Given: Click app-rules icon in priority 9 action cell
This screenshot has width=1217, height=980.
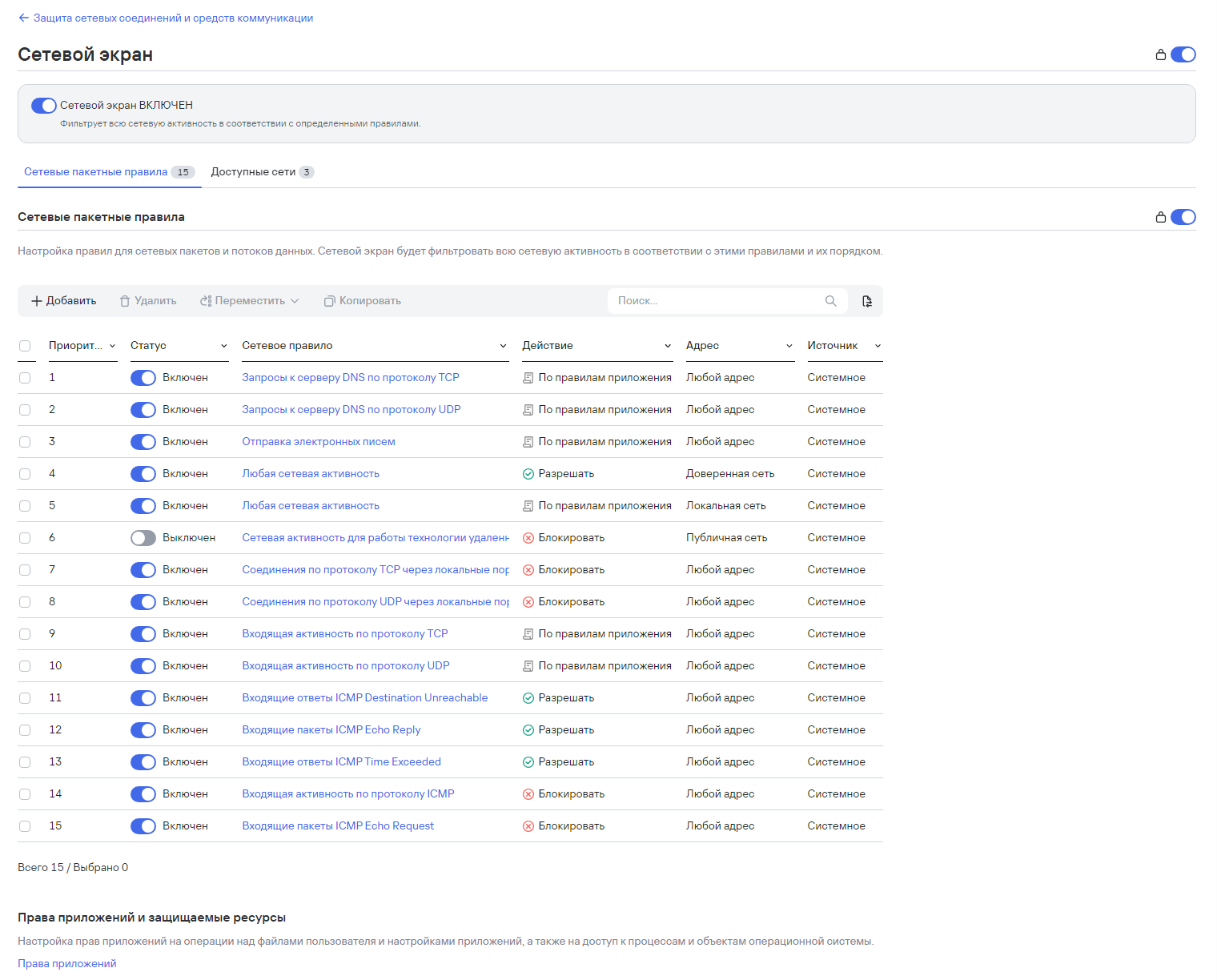Looking at the screenshot, I should pos(528,634).
